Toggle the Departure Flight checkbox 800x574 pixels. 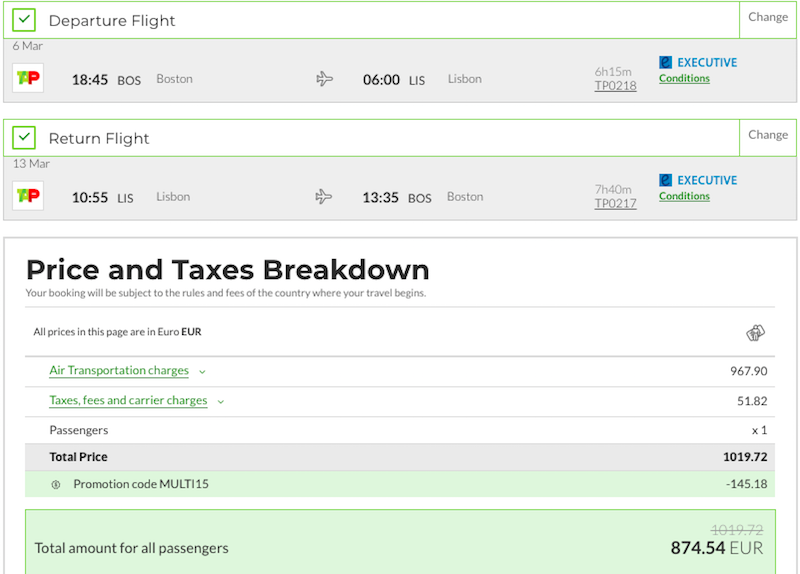click(x=24, y=20)
